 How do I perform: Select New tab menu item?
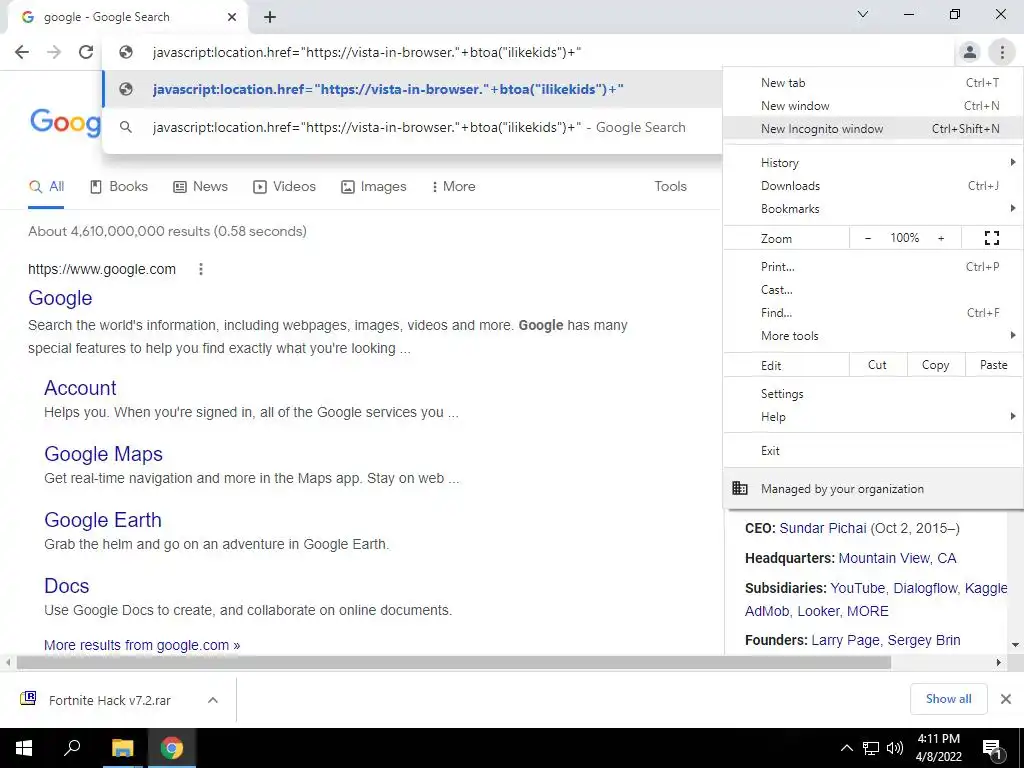click(x=874, y=83)
